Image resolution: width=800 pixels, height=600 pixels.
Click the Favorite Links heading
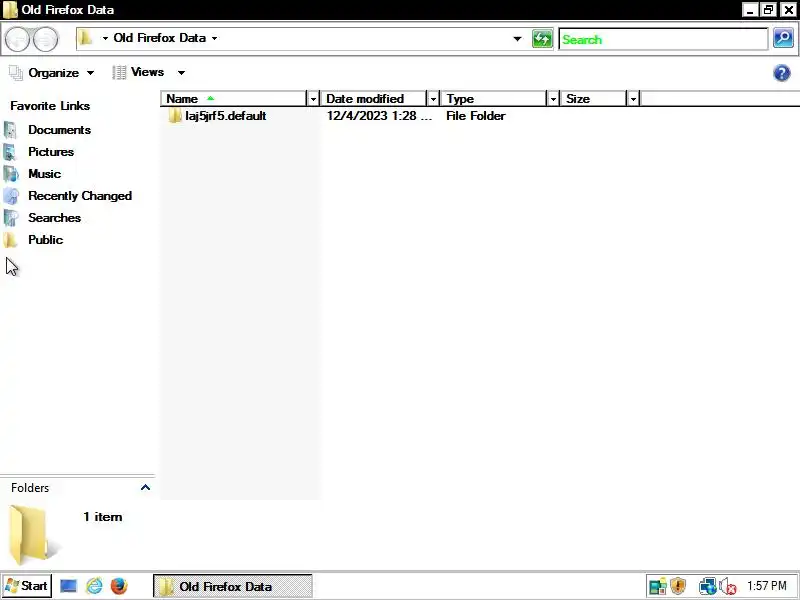[x=50, y=106]
